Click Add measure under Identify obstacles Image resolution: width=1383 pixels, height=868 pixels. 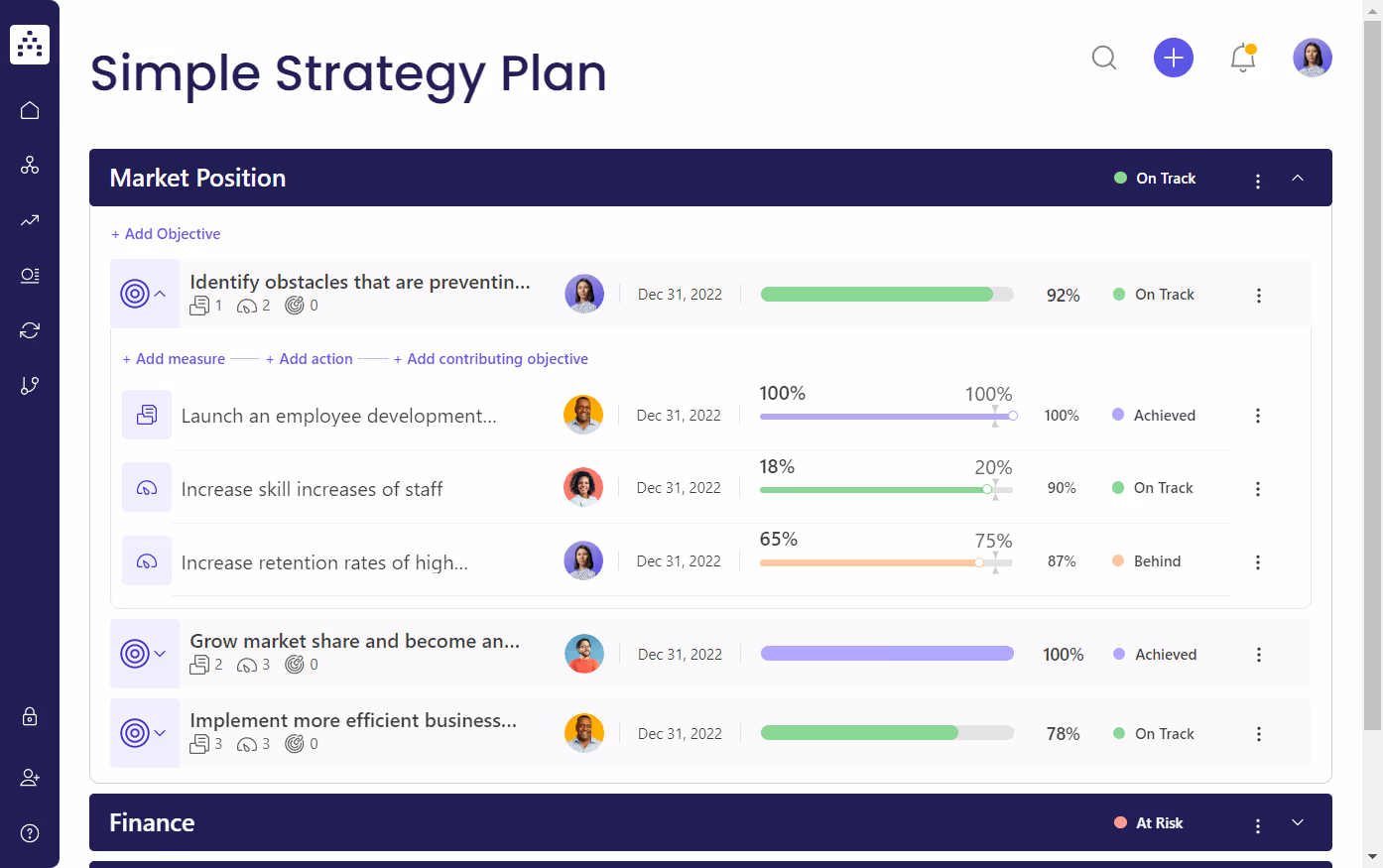(x=173, y=358)
